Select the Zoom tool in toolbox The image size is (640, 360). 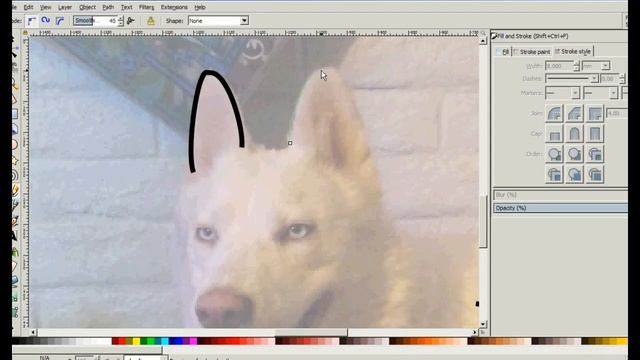coord(15,84)
